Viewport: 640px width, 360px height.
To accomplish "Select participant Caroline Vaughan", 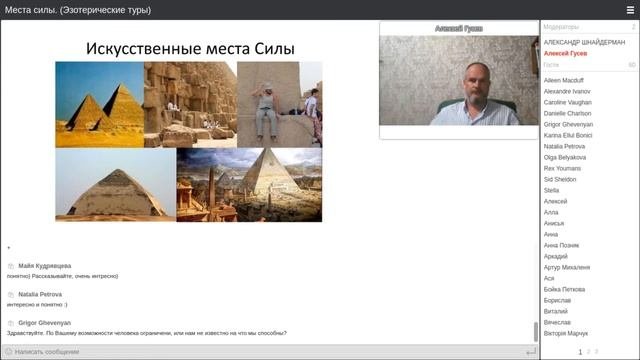I will pyautogui.click(x=567, y=102).
